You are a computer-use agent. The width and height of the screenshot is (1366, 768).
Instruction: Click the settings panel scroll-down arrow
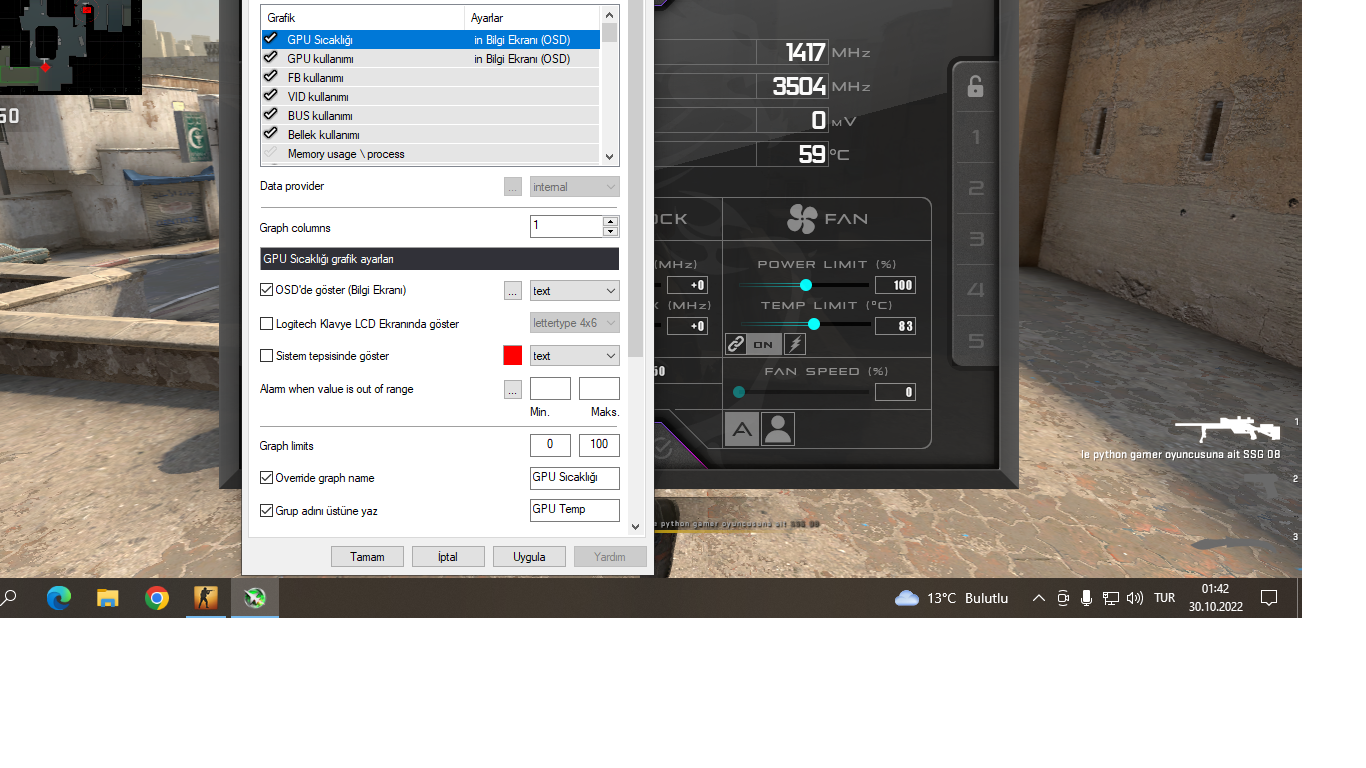pyautogui.click(x=635, y=526)
